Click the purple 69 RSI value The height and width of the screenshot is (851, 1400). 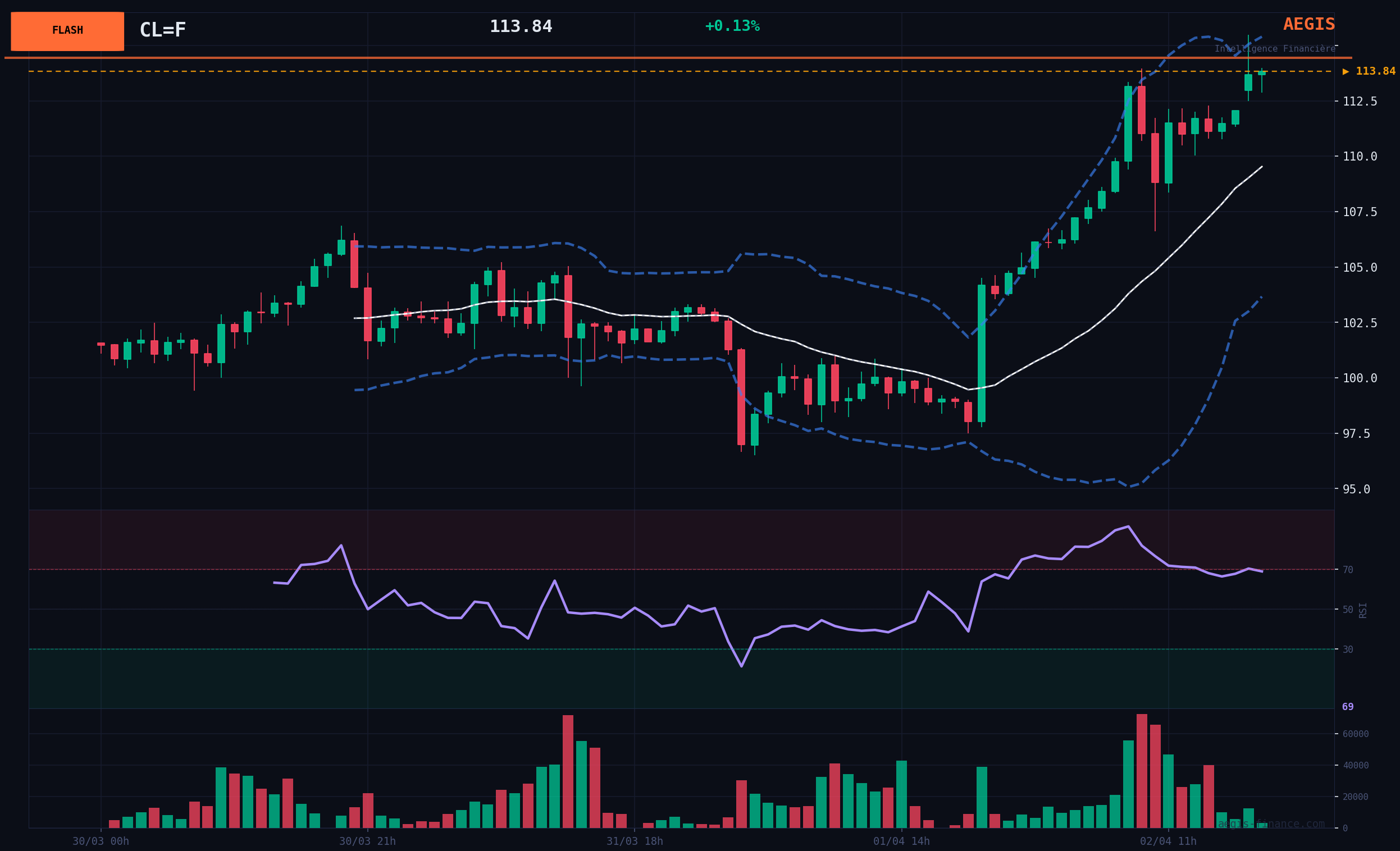[1347, 707]
